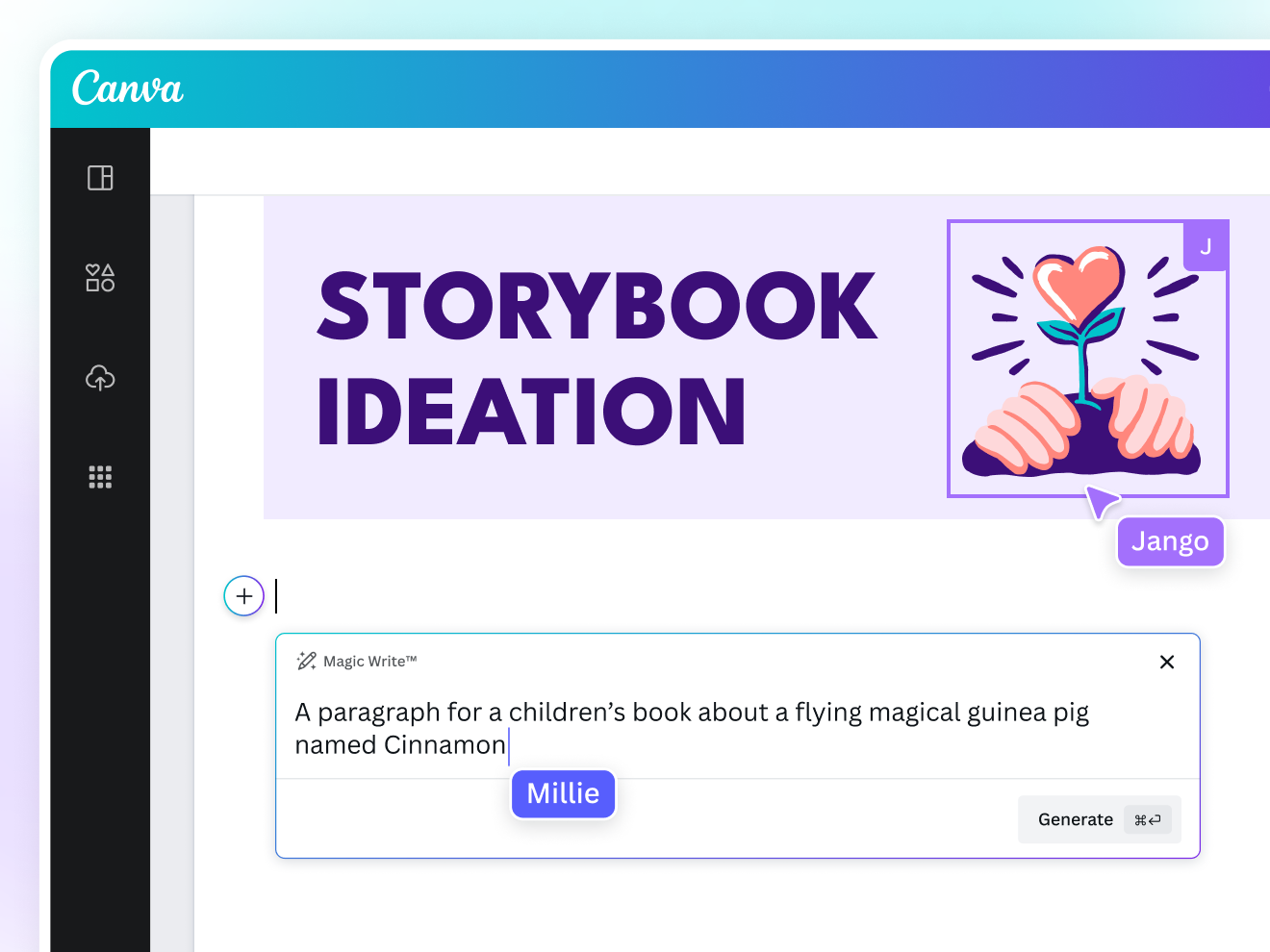
Task: Click the J collaborator badge on the image
Action: [1206, 246]
